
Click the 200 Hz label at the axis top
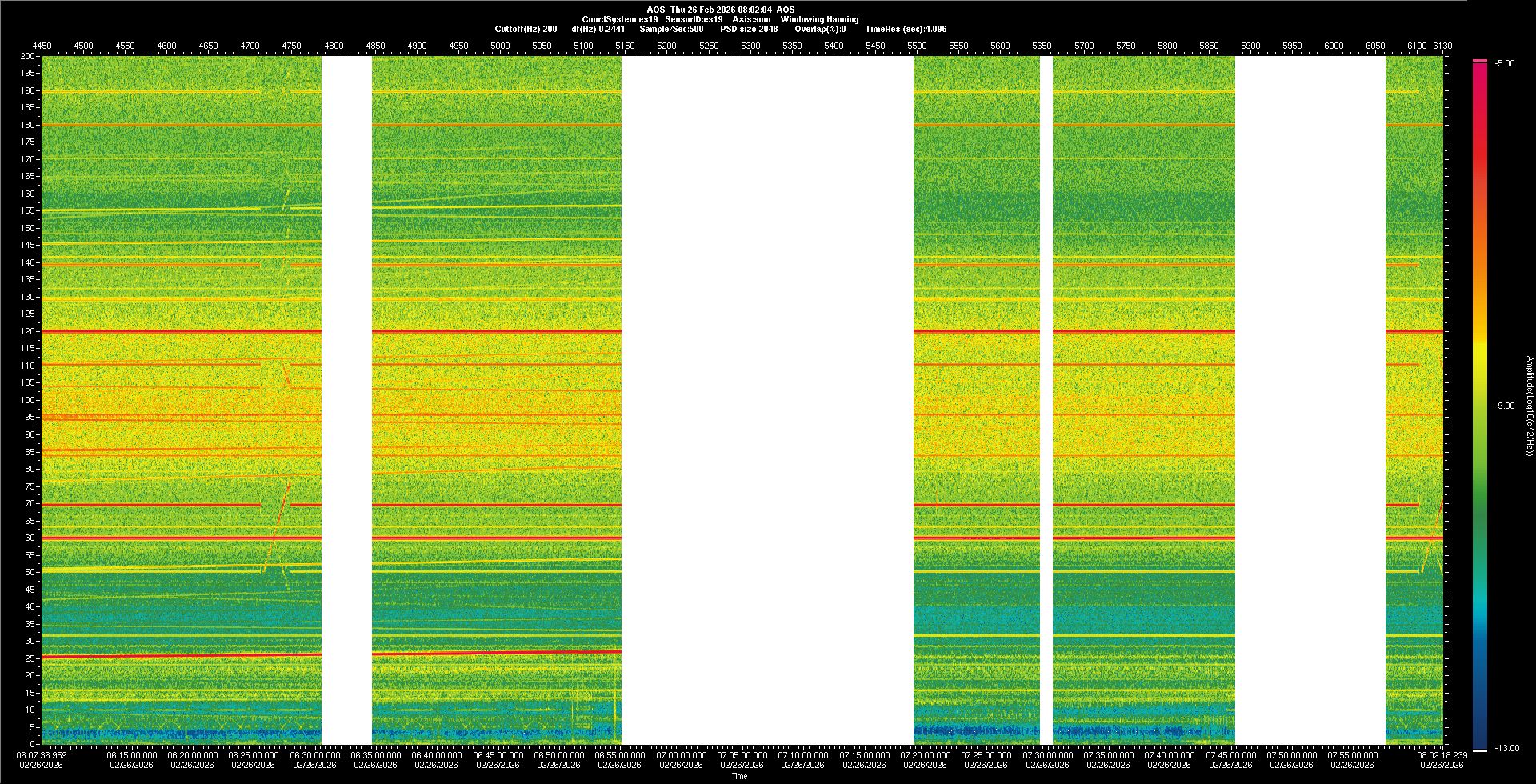click(x=28, y=56)
